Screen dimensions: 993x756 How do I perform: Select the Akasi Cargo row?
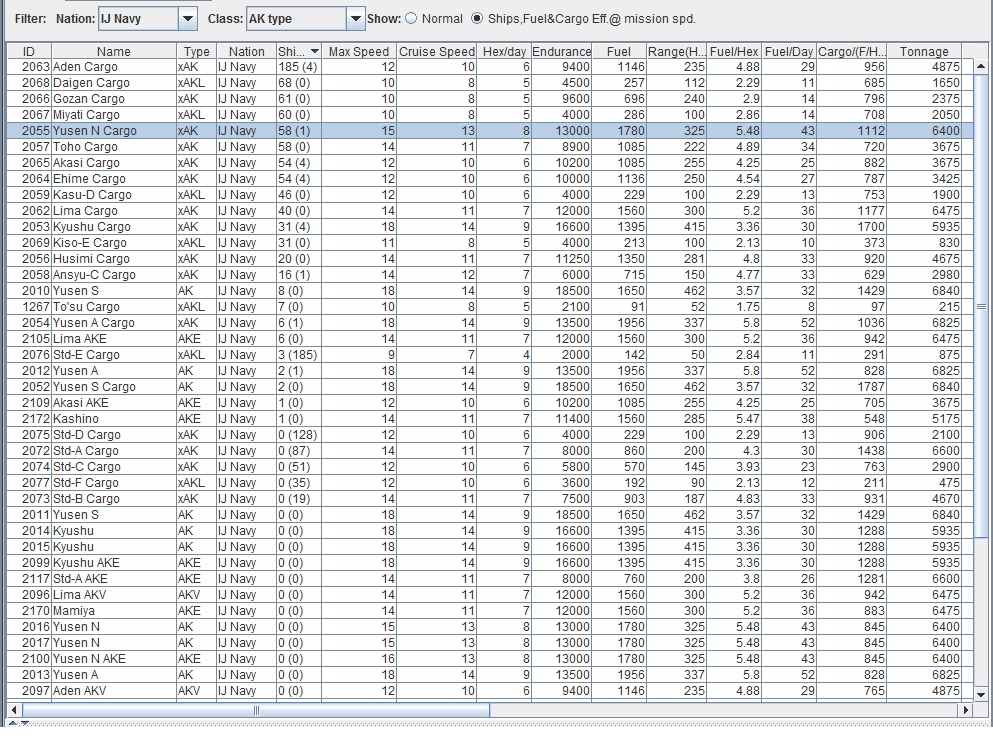(490, 163)
